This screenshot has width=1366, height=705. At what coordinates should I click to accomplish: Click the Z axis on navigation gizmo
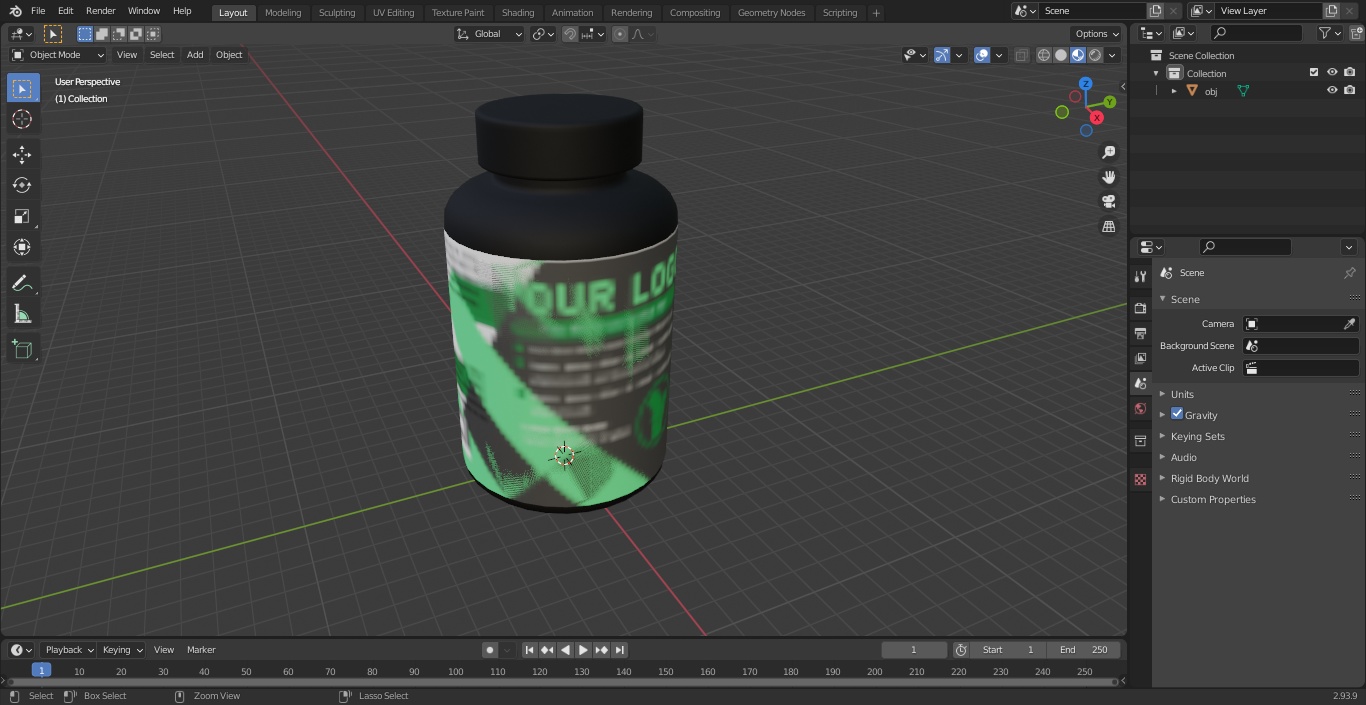[x=1085, y=84]
